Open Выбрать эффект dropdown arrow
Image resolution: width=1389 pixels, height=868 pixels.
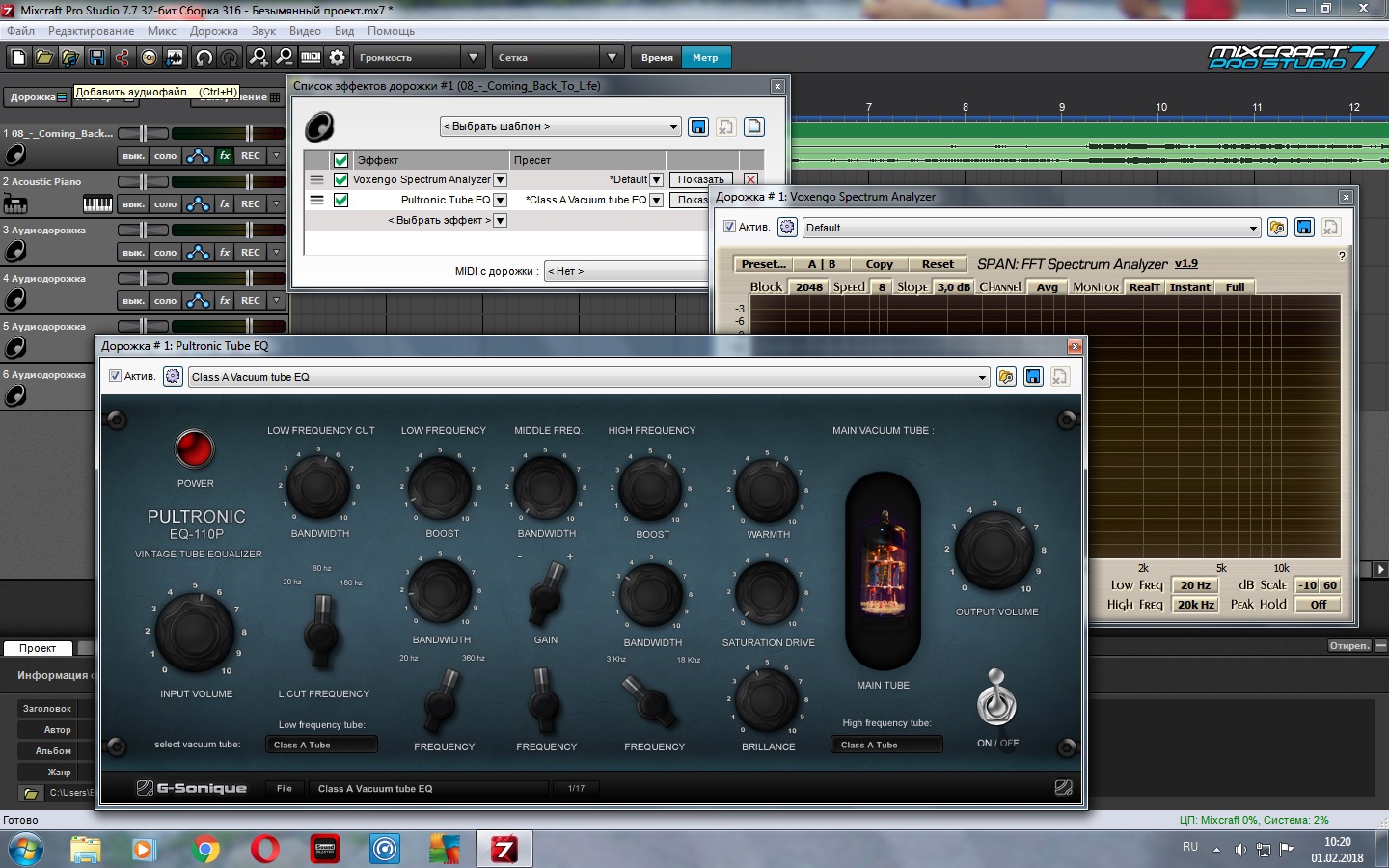point(500,220)
